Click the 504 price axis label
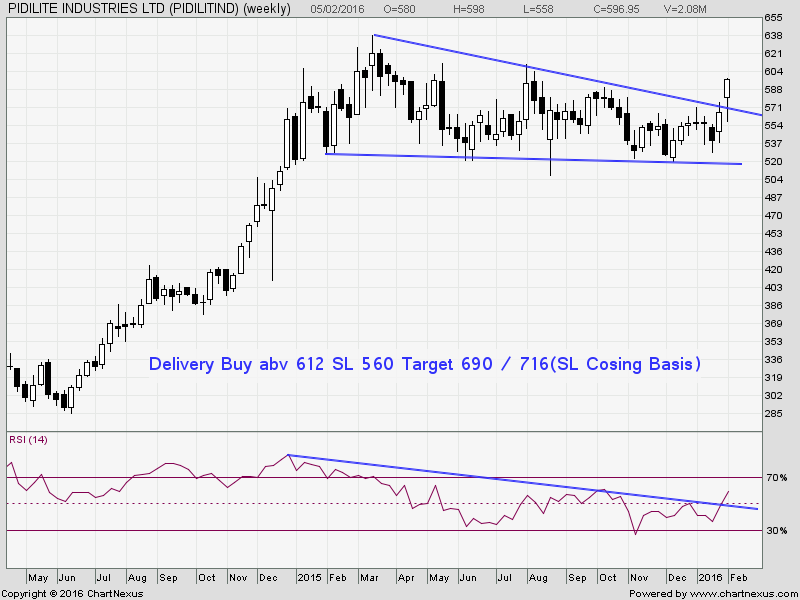 coord(773,180)
